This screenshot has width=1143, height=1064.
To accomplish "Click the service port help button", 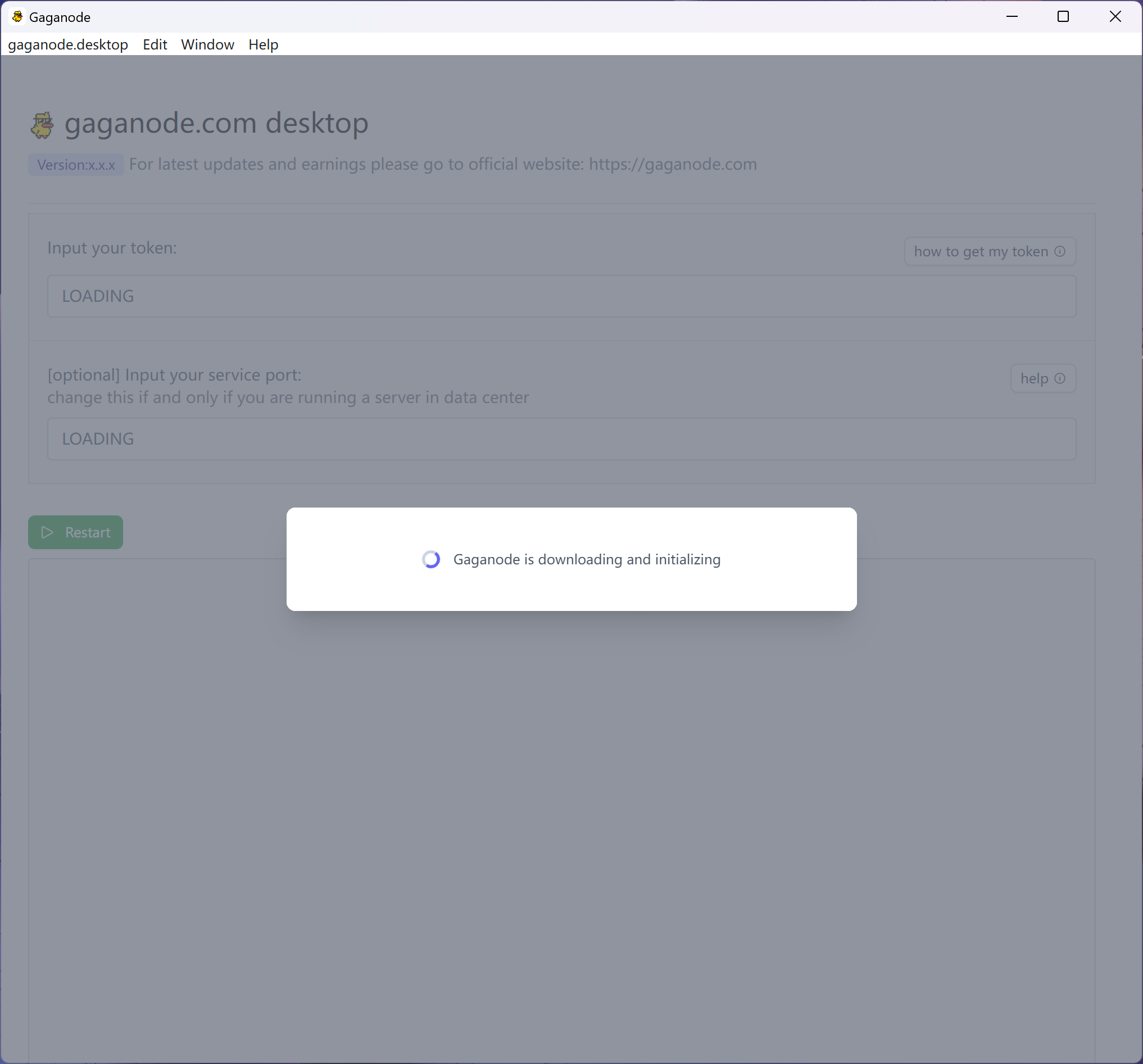I will click(x=1043, y=378).
